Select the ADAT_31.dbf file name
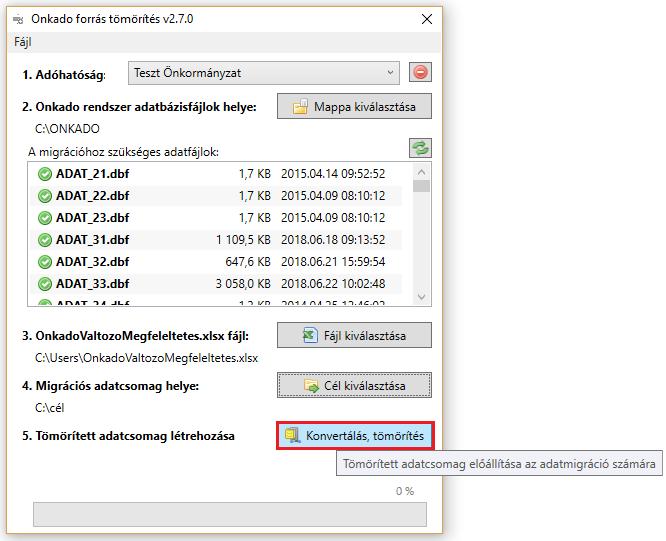This screenshot has width=666, height=541. tap(93, 240)
